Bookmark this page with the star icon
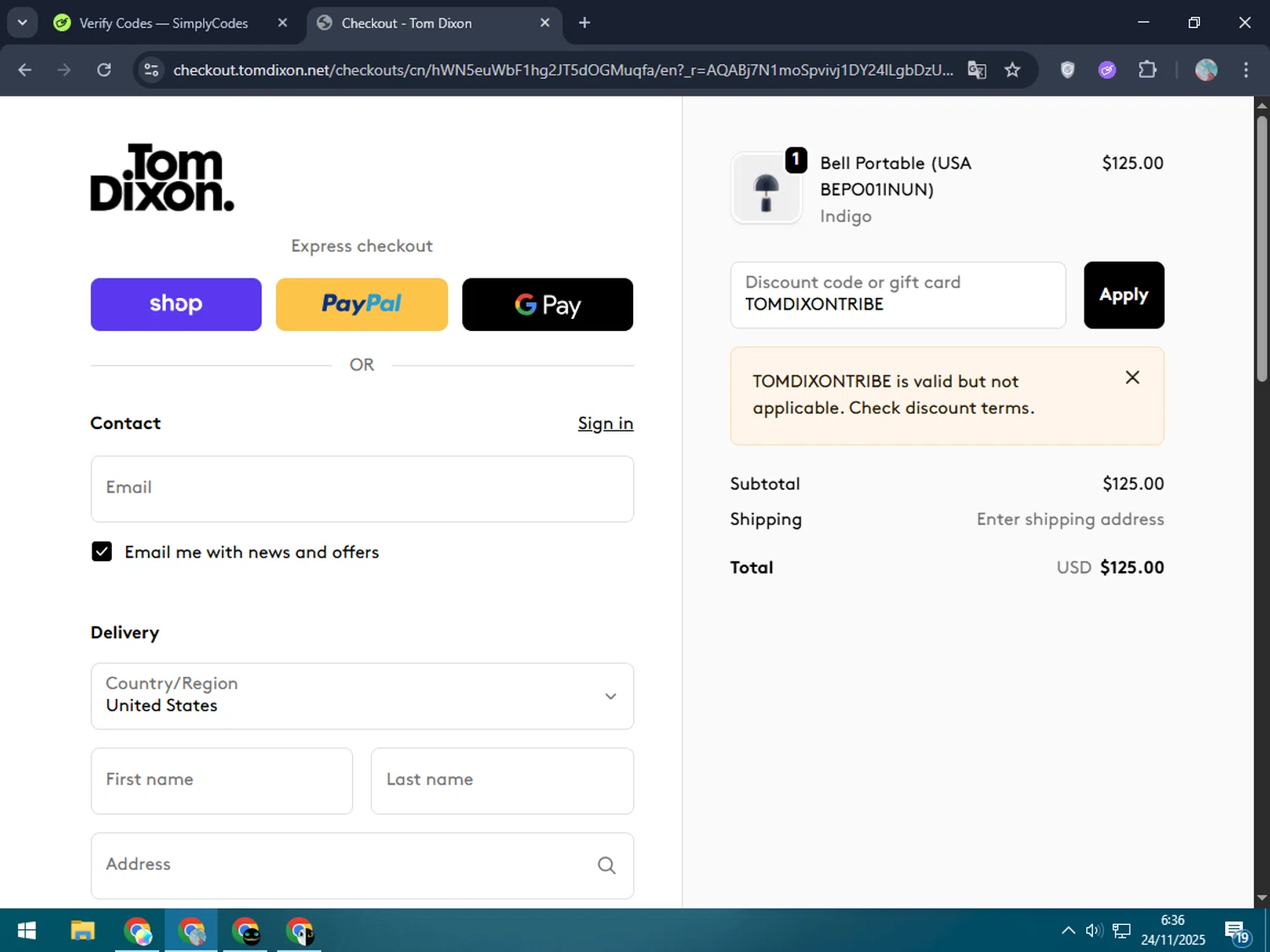The width and height of the screenshot is (1270, 952). [1013, 70]
